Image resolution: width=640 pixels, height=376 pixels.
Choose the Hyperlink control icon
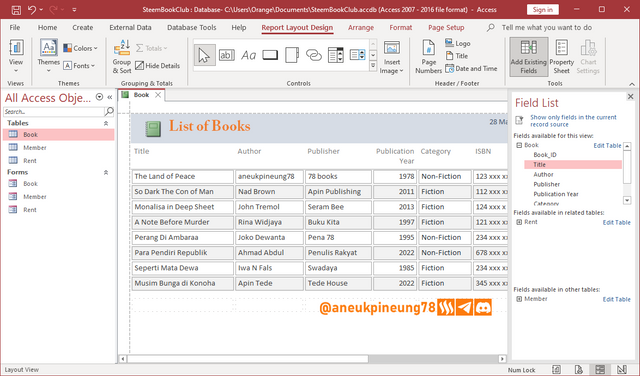coord(313,55)
